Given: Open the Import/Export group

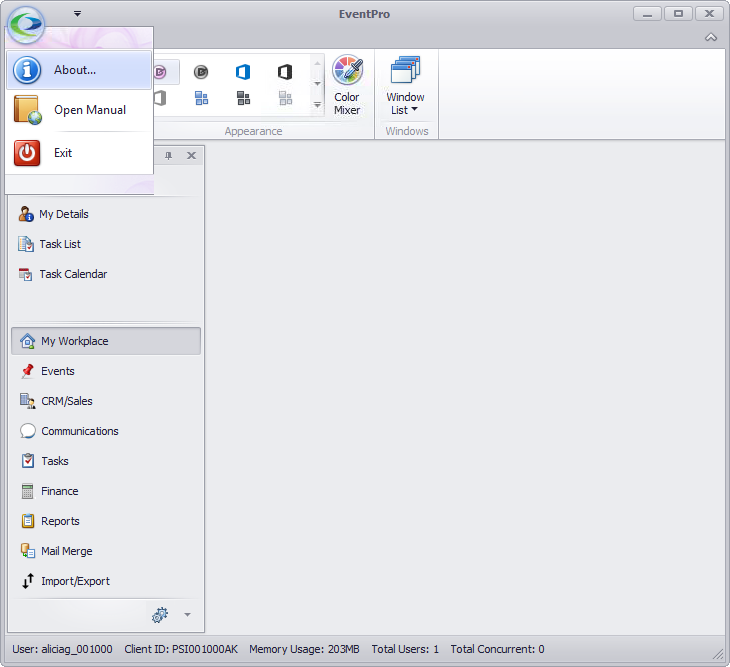Looking at the screenshot, I should (106, 581).
